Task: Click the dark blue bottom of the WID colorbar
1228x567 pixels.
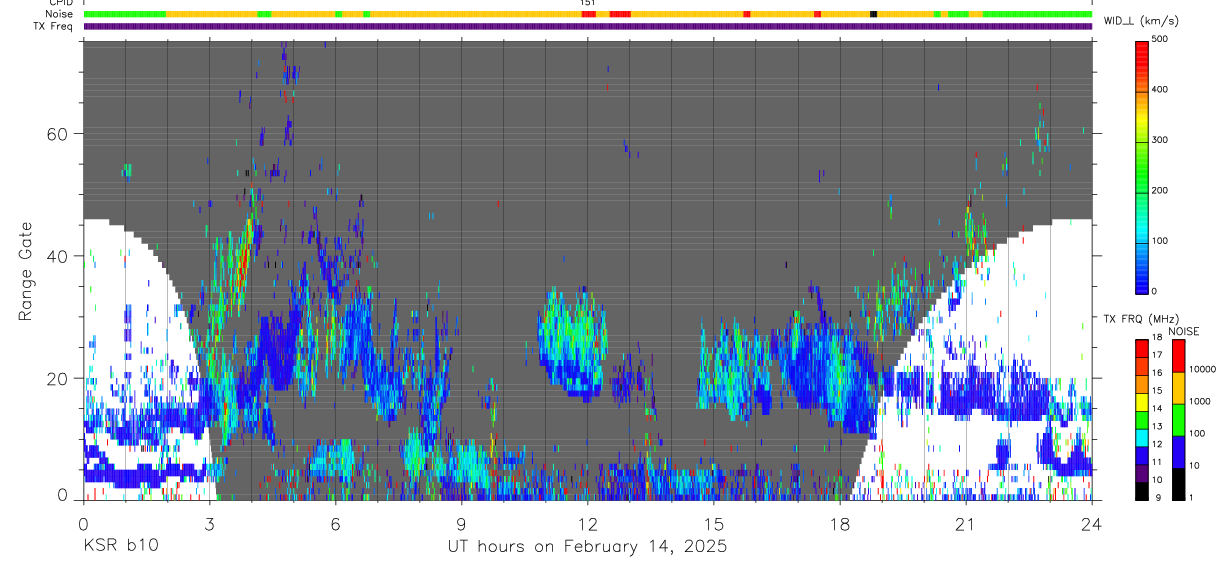Action: click(1141, 285)
